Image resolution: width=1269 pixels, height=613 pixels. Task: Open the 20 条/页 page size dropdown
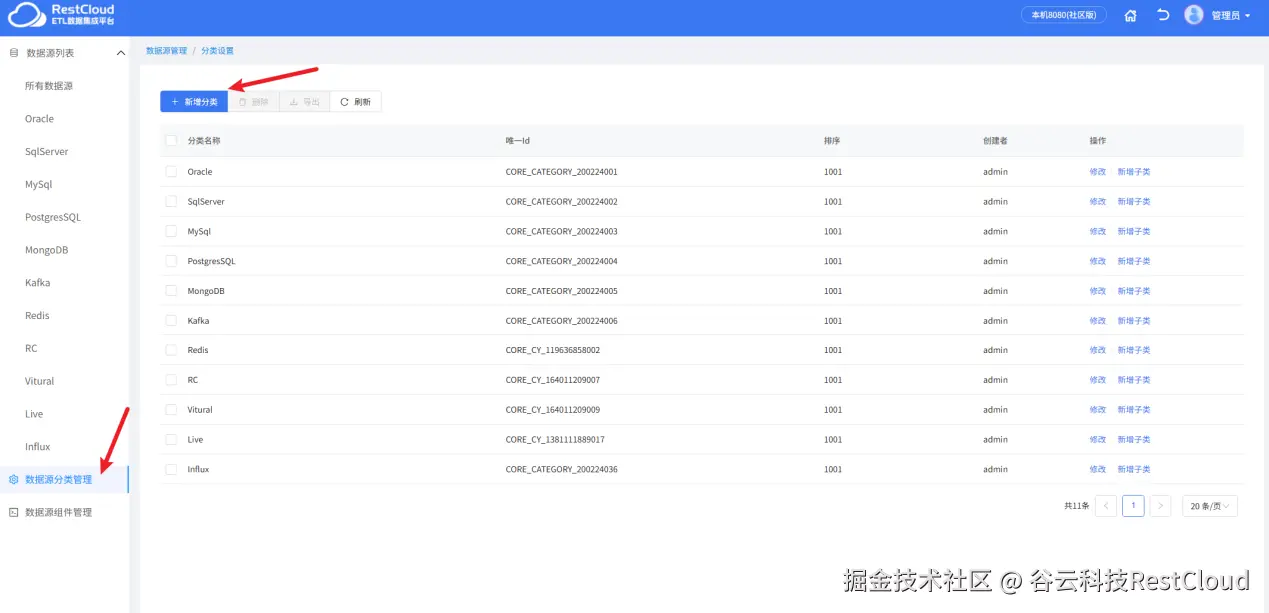point(1210,506)
